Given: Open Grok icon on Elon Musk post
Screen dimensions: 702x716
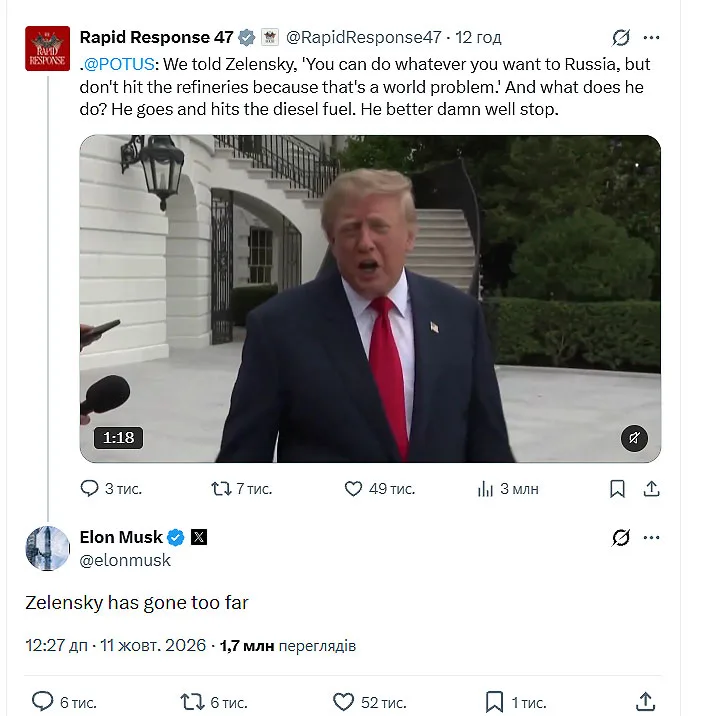Looking at the screenshot, I should (x=621, y=537).
